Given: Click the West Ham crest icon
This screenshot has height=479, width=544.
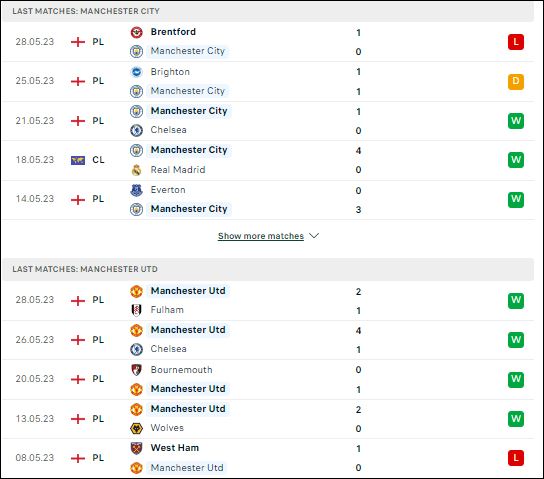Looking at the screenshot, I should pyautogui.click(x=136, y=448).
